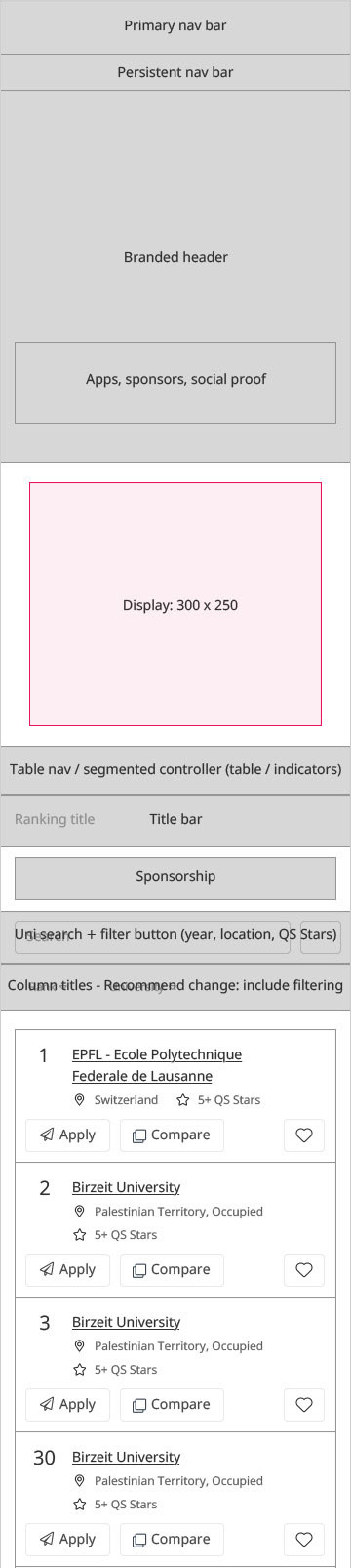Open EPFL - Ecole Polytechnique Federale de Lausanne link
Viewport: 351px width, 1568px height.
tap(157, 1065)
